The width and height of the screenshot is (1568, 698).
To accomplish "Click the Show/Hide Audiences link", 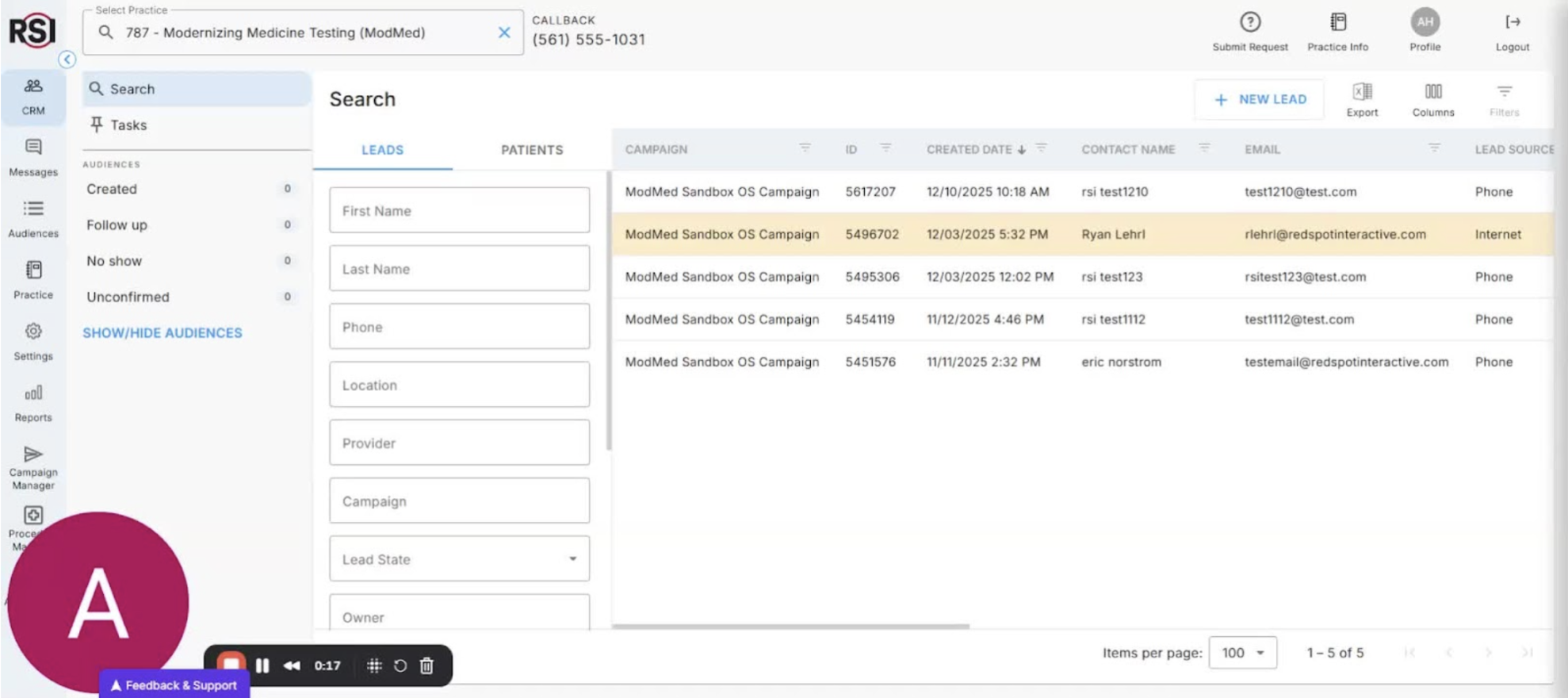I will point(163,333).
